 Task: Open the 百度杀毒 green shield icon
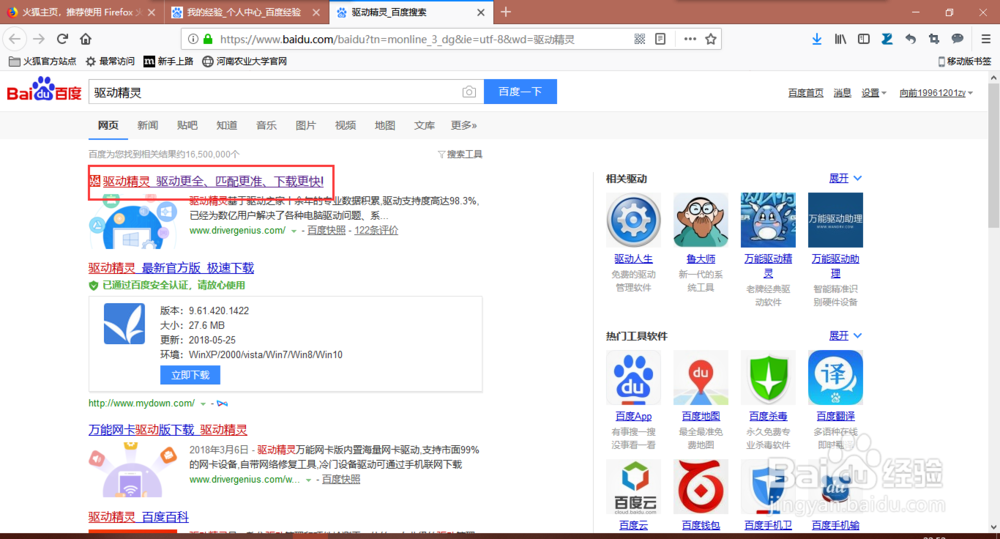[768, 378]
